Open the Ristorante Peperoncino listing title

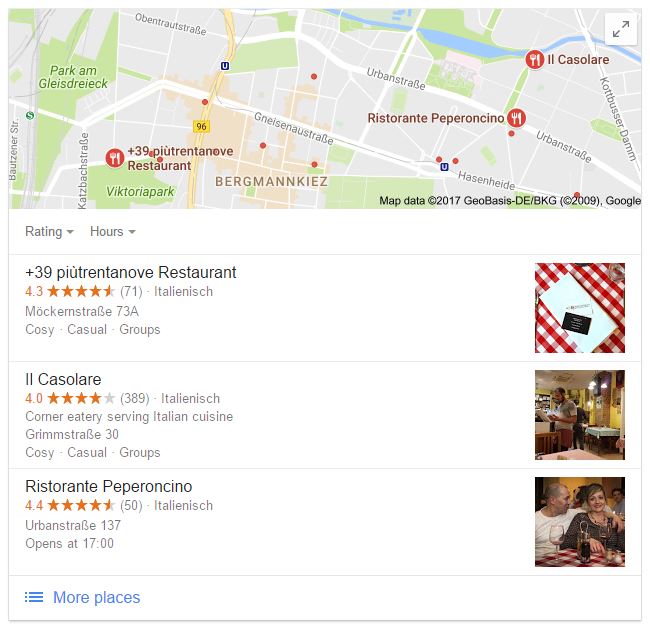109,486
